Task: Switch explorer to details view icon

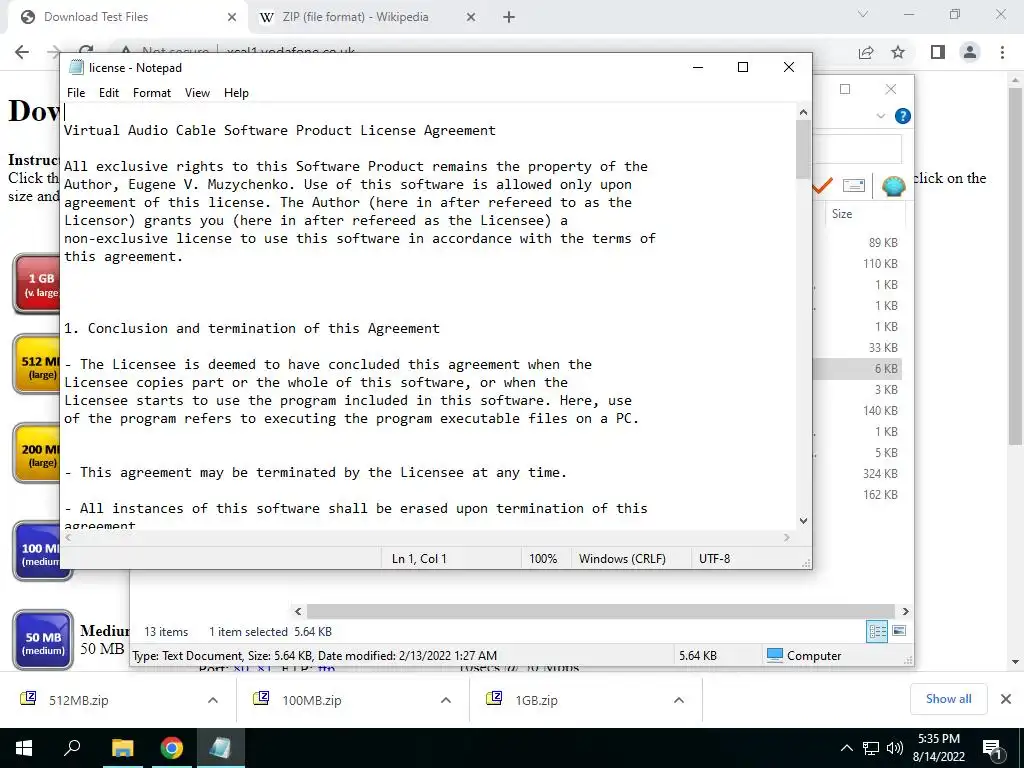Action: (x=877, y=631)
